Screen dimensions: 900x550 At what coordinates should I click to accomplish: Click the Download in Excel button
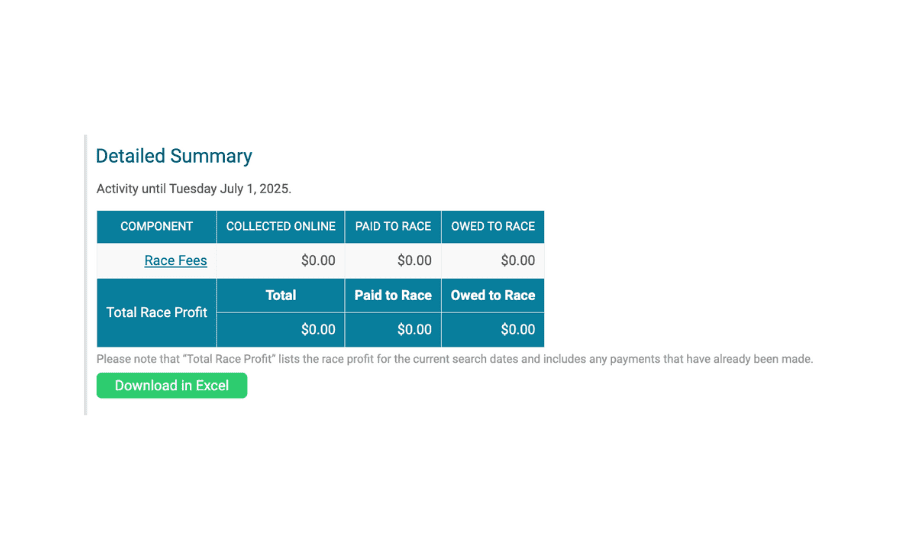coord(172,385)
